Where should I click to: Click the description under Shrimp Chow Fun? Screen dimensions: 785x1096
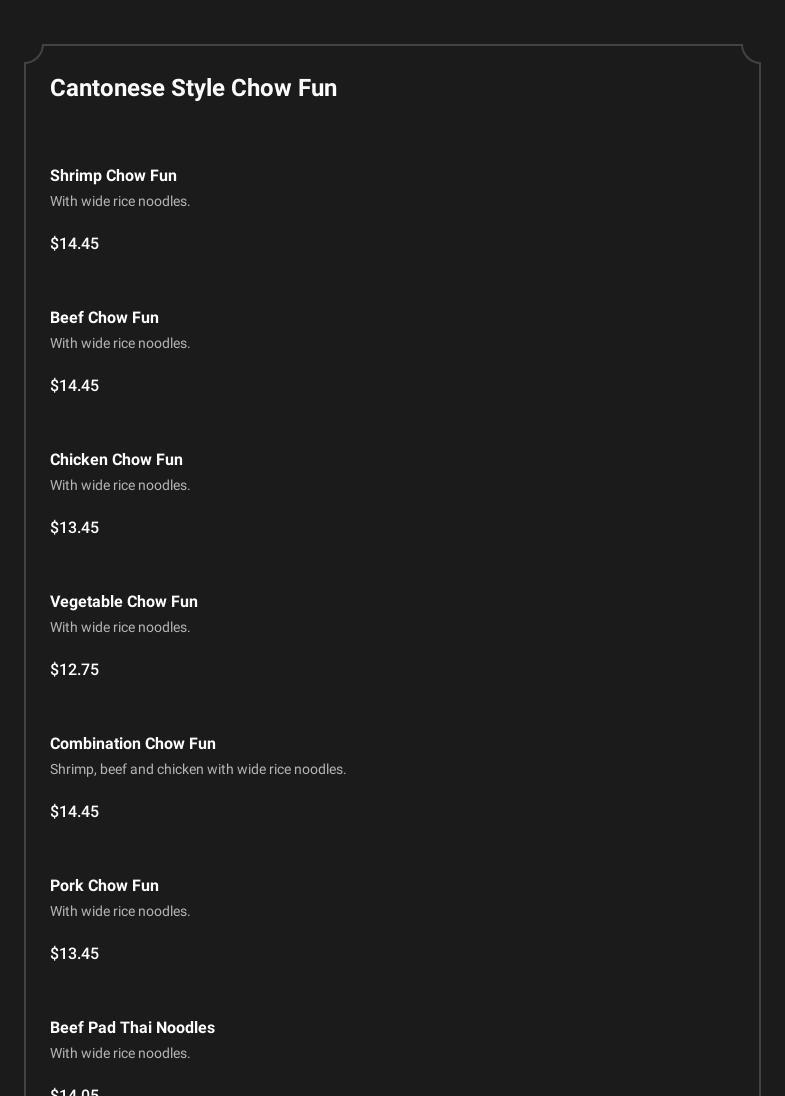tap(120, 202)
